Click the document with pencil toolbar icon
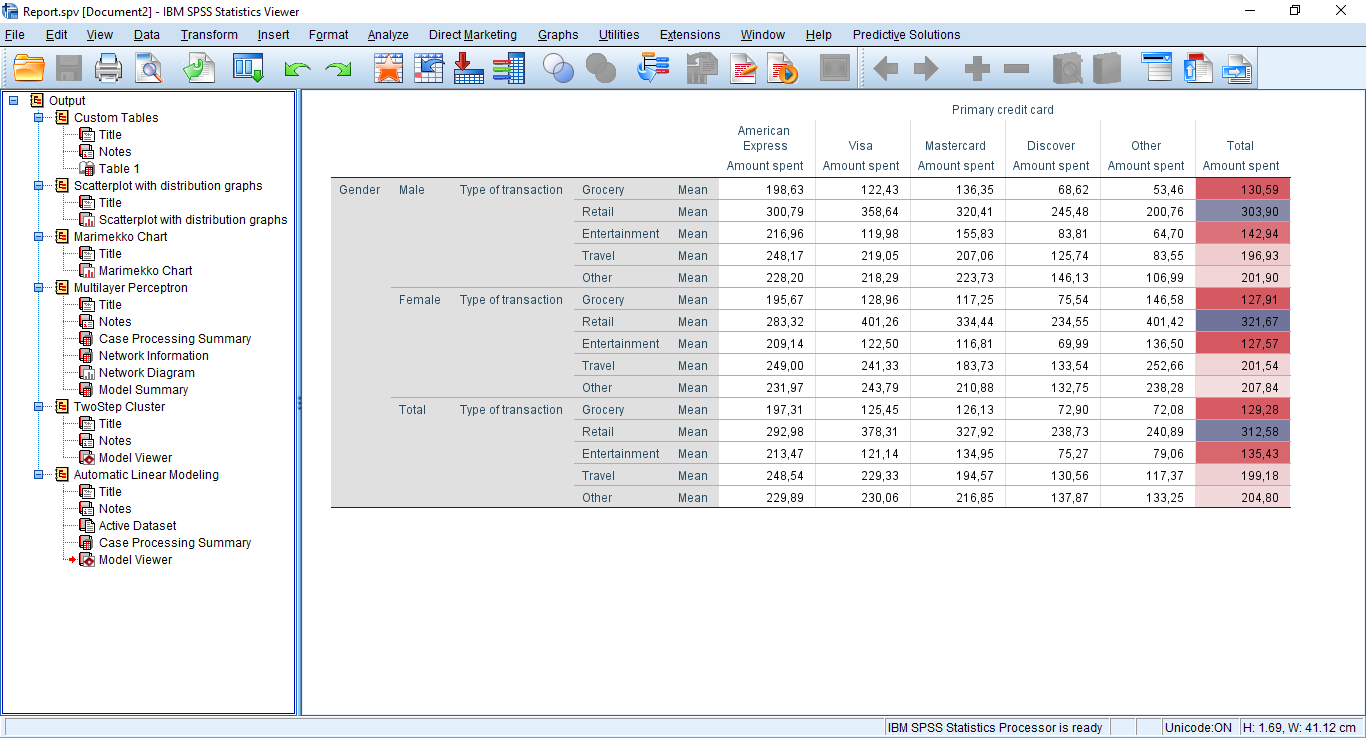This screenshot has width=1366, height=738. (743, 68)
